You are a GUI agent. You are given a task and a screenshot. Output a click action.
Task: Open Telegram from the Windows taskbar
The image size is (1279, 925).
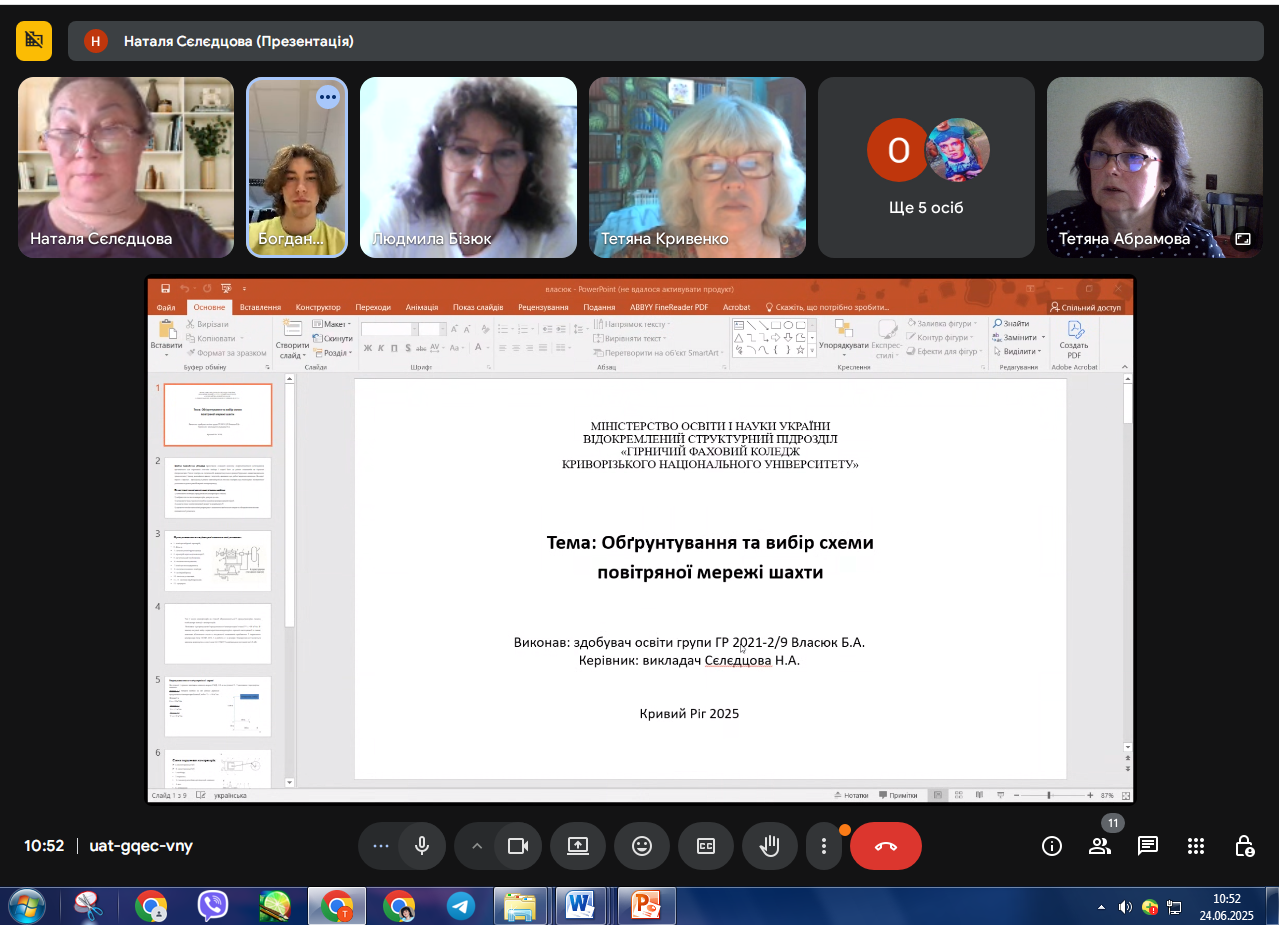[x=461, y=906]
